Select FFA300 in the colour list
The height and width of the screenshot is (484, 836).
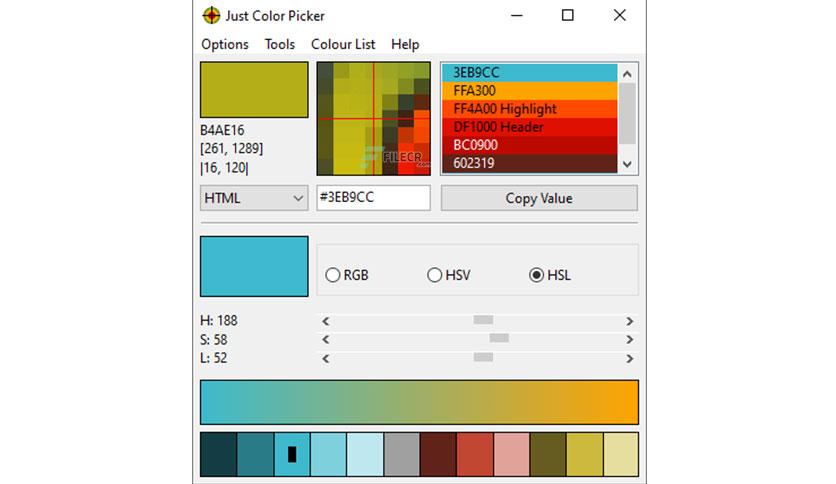(x=529, y=91)
